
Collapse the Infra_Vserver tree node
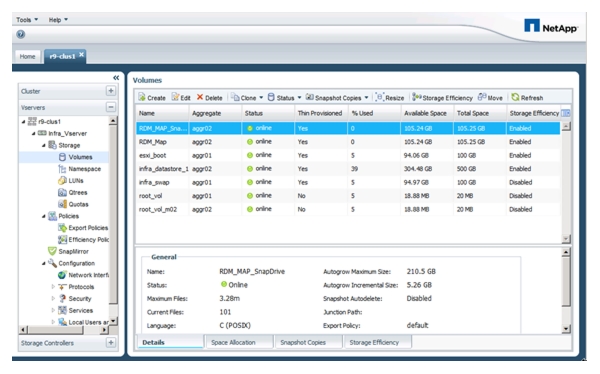pyautogui.click(x=34, y=134)
